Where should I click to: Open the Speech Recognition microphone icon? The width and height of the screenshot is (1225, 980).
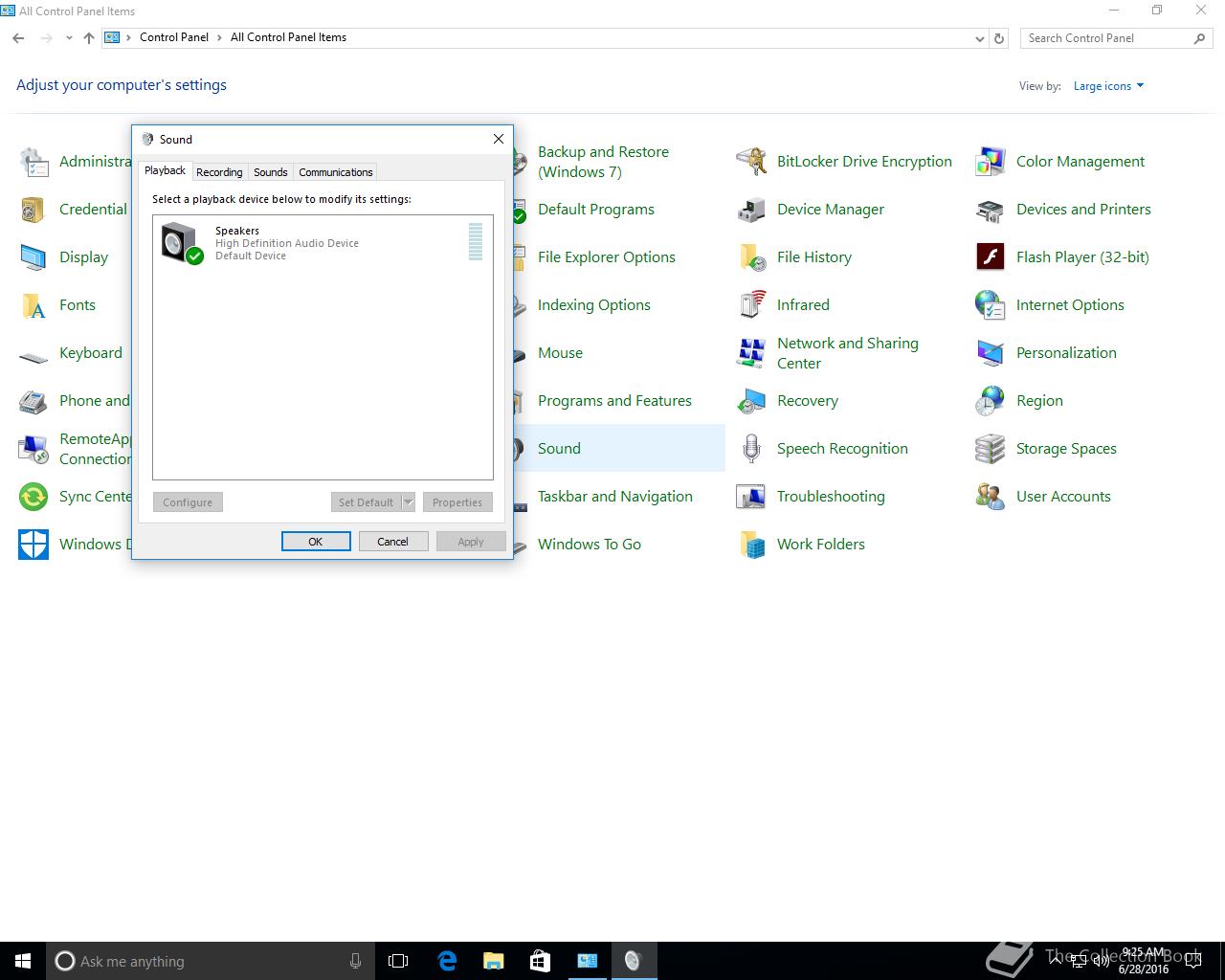(x=751, y=449)
